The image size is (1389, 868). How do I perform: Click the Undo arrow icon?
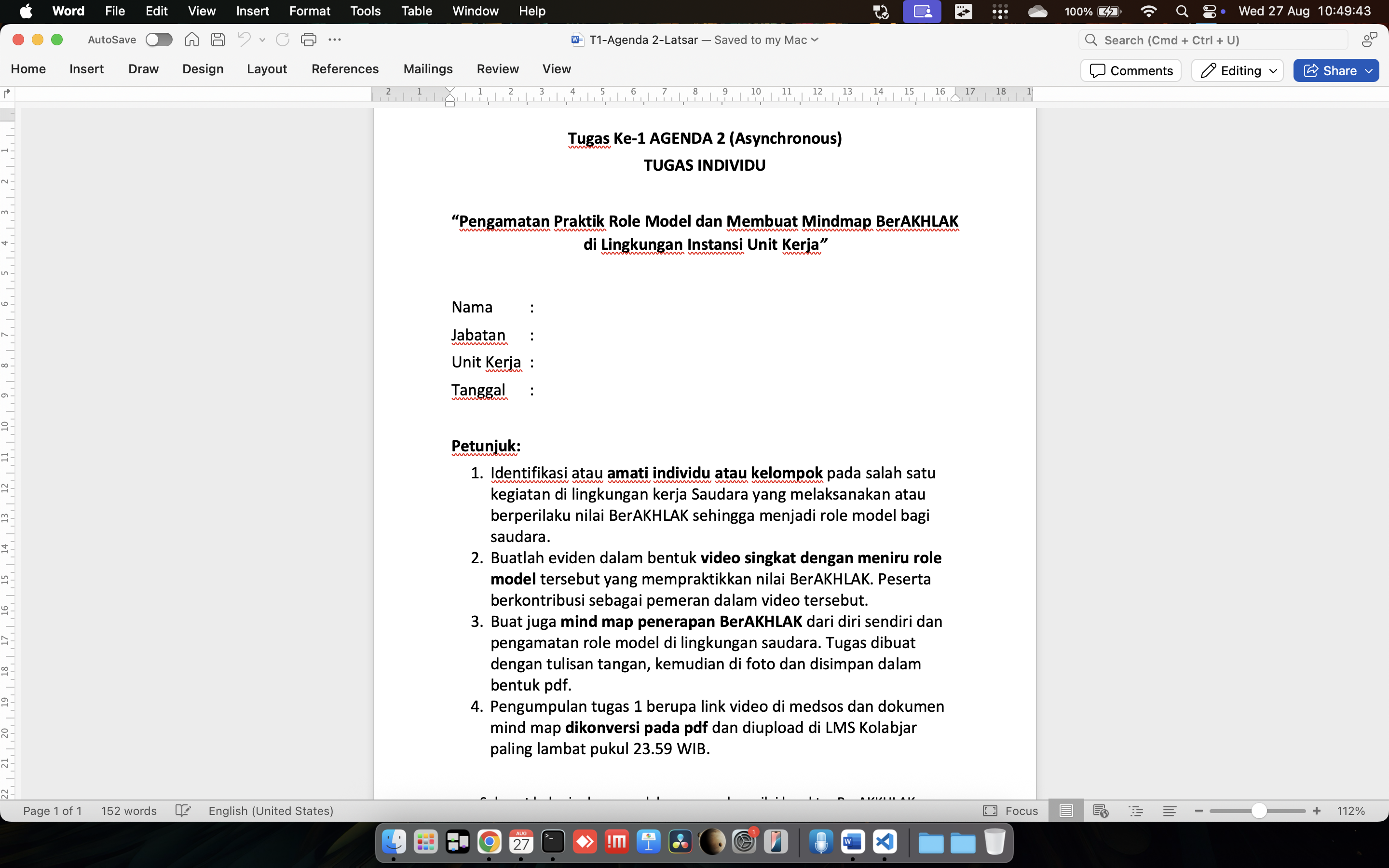tap(244, 40)
